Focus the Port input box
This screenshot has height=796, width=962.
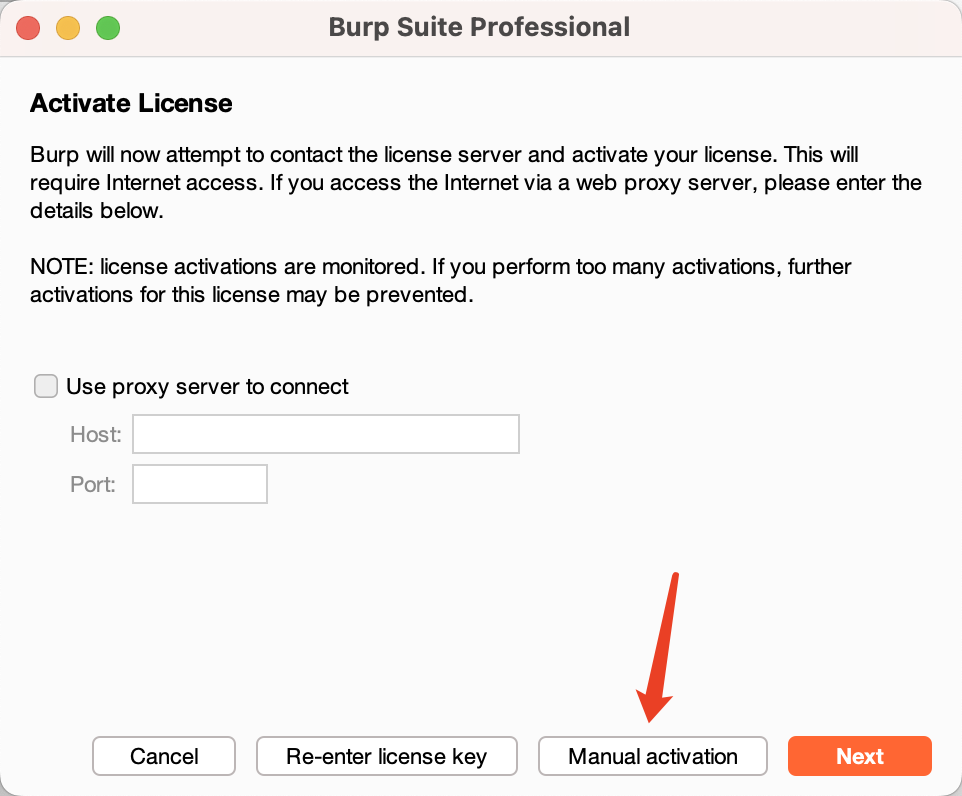tap(199, 484)
